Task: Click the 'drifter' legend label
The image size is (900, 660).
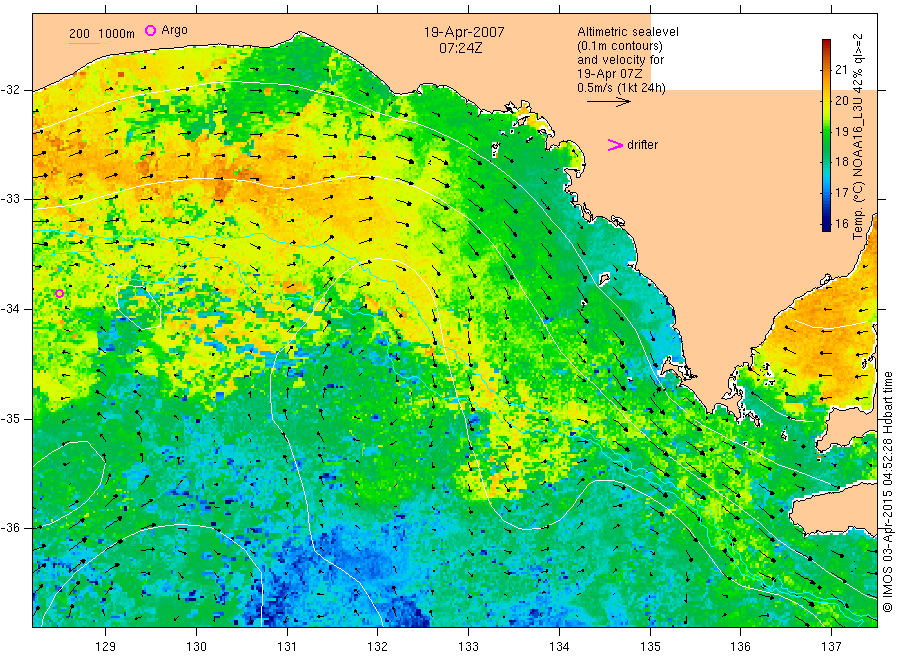Action: tap(642, 145)
